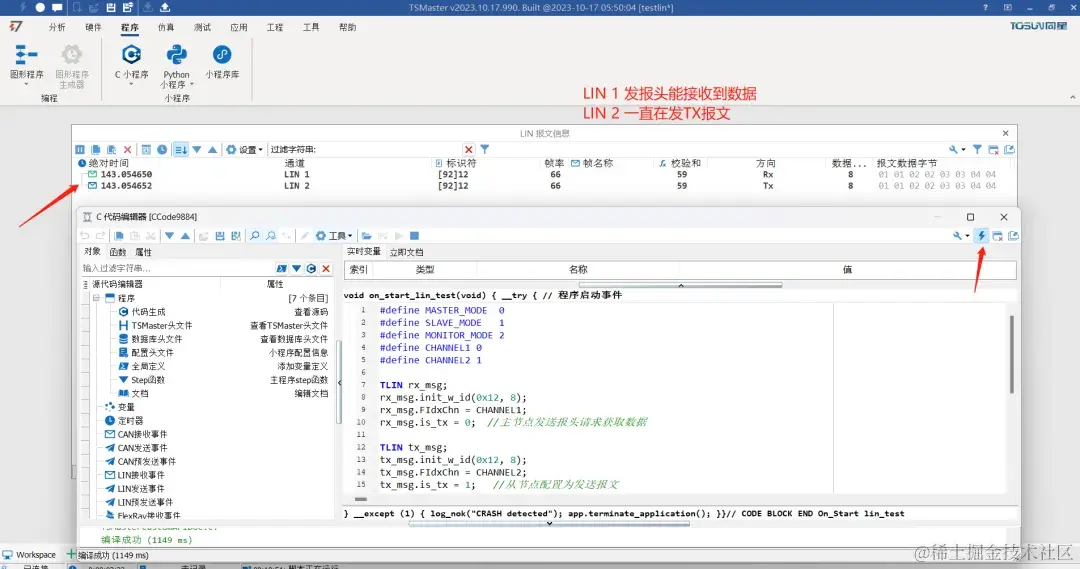Screen dimensions: 1080x569
Task: Select LIN接收事件 in the object tree
Action: tap(141, 475)
